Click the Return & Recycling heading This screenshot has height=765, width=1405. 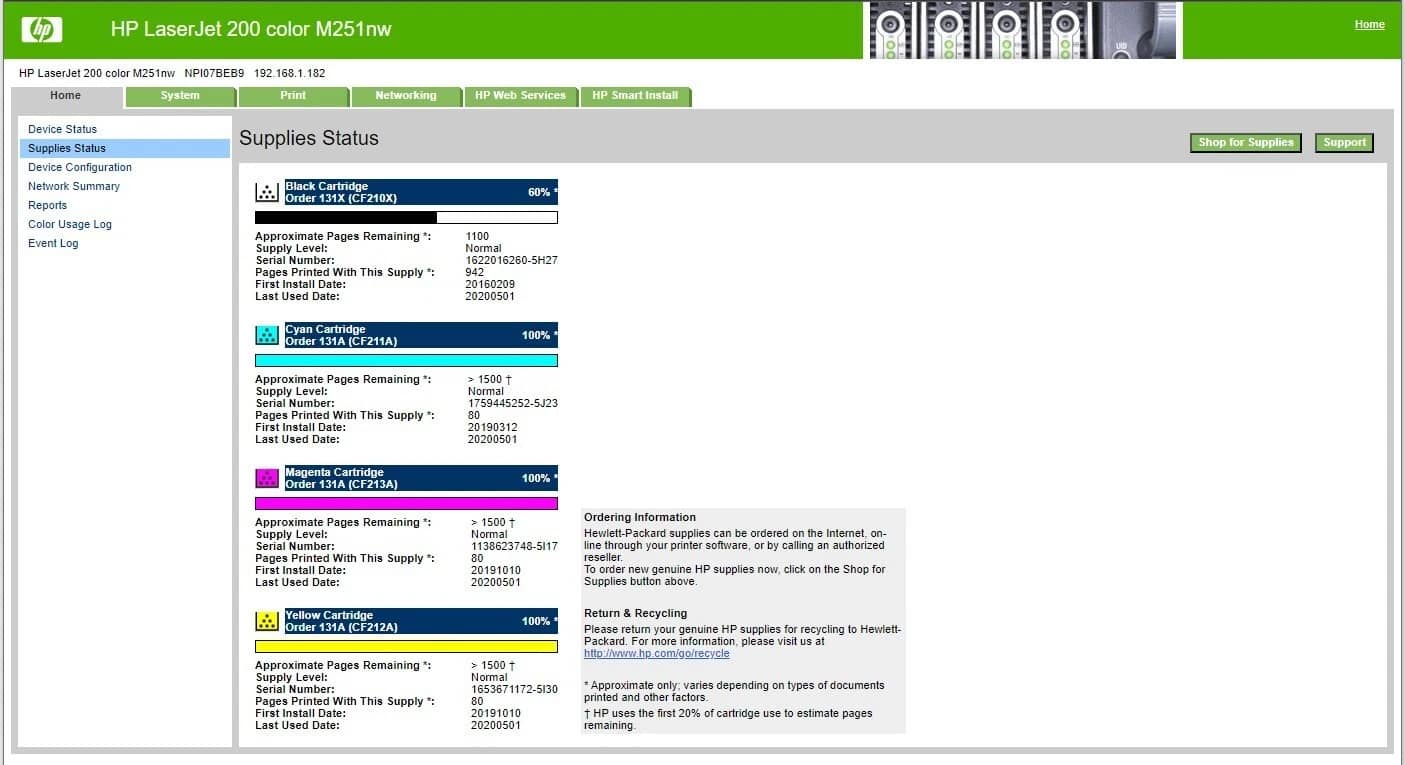click(x=636, y=613)
